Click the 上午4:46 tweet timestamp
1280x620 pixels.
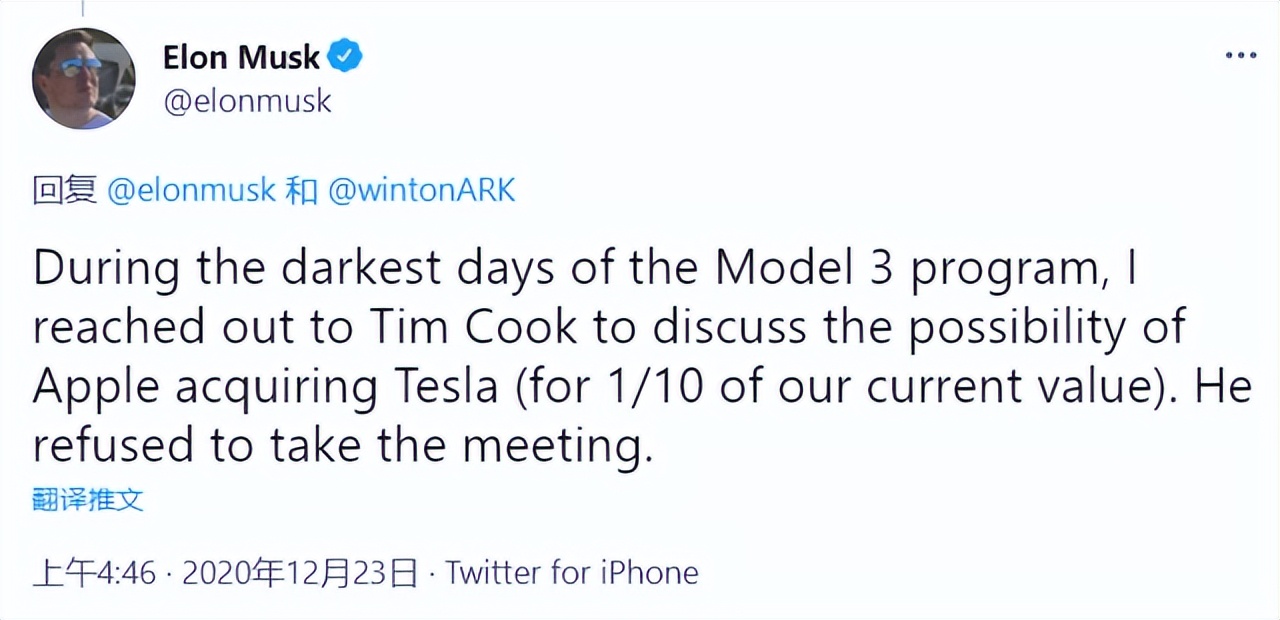(95, 573)
